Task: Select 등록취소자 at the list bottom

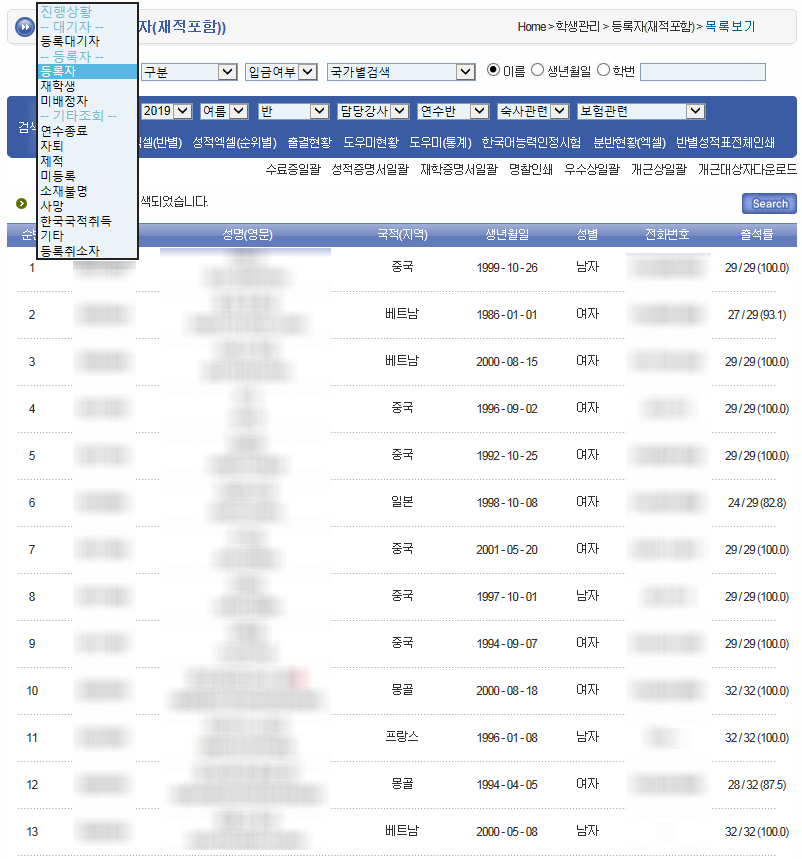Action: click(70, 250)
